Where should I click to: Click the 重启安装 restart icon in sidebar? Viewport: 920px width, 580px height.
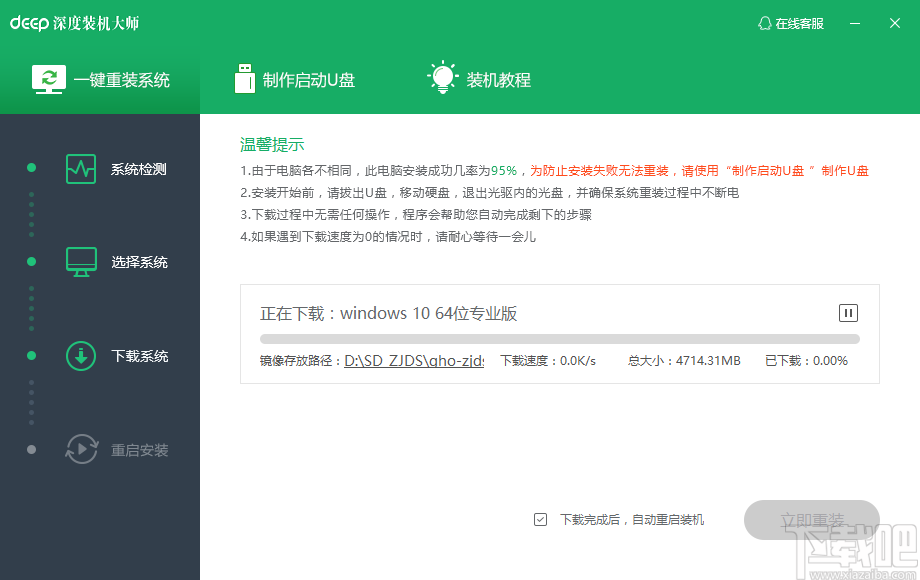81,449
